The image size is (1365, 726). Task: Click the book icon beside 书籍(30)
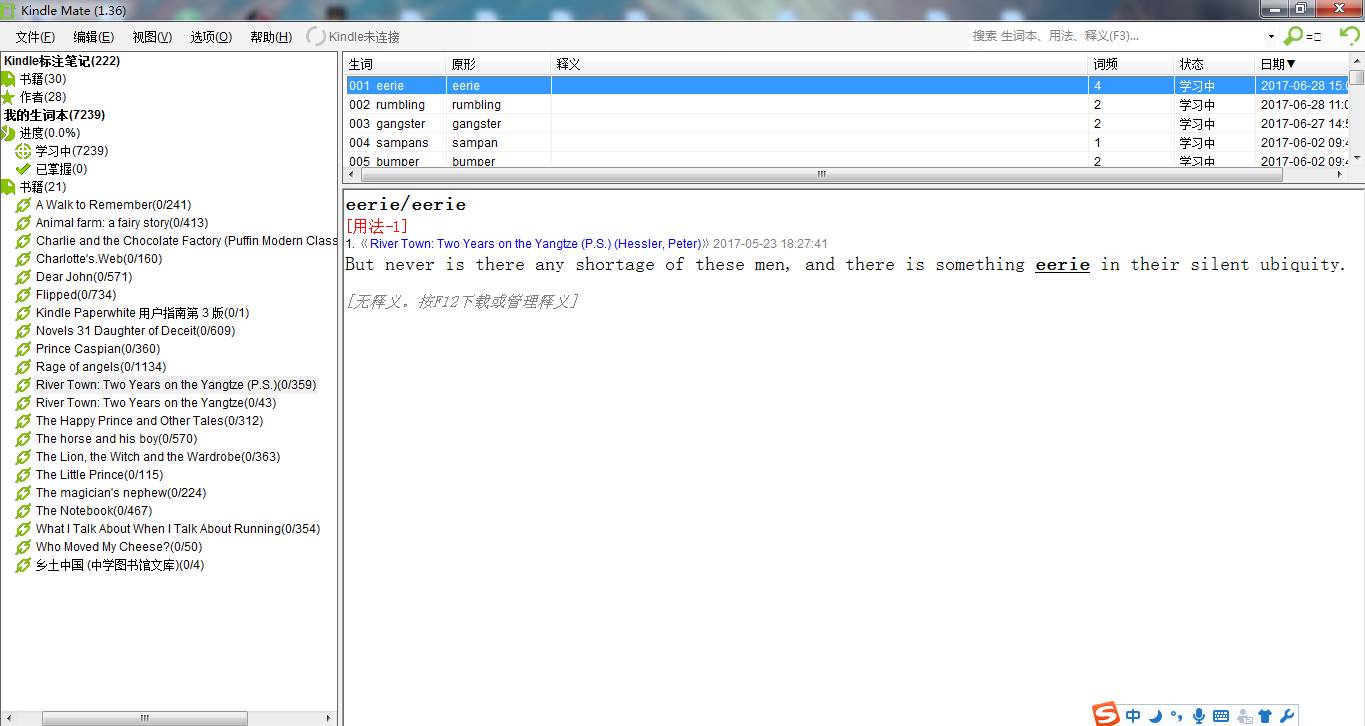tap(9, 79)
